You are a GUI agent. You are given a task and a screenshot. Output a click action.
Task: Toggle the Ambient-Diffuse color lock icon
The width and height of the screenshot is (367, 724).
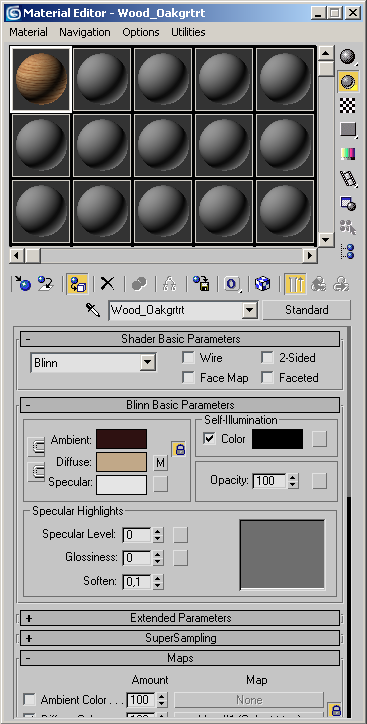(180, 449)
